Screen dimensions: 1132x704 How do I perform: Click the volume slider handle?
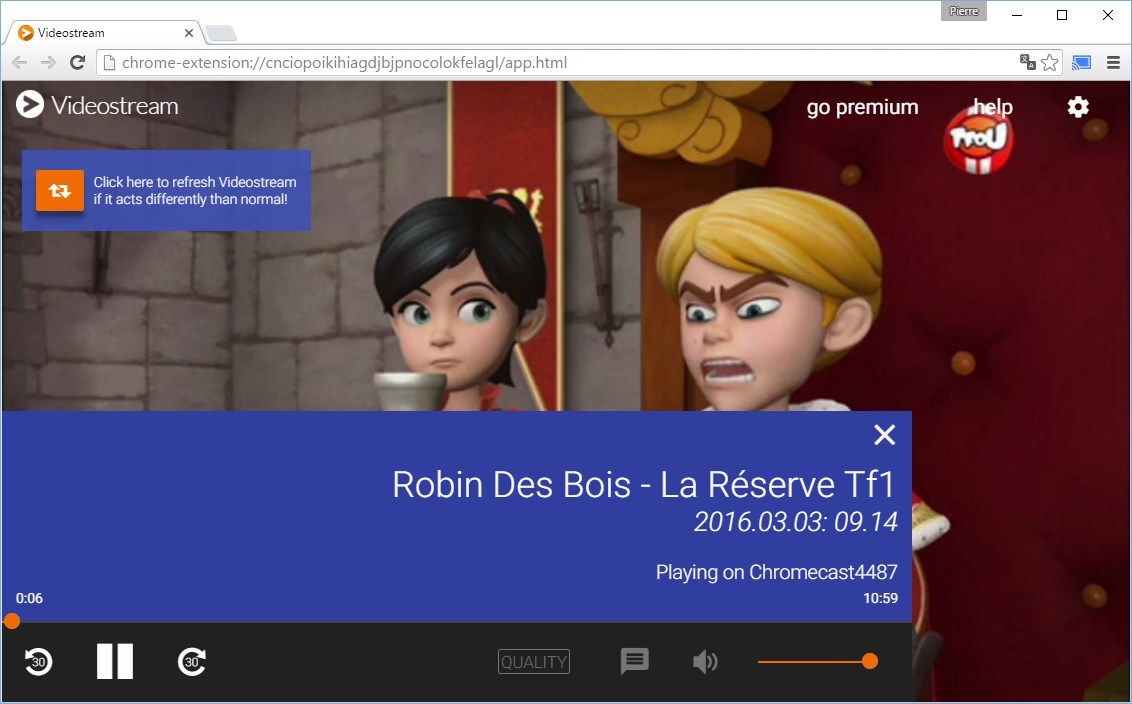[870, 661]
